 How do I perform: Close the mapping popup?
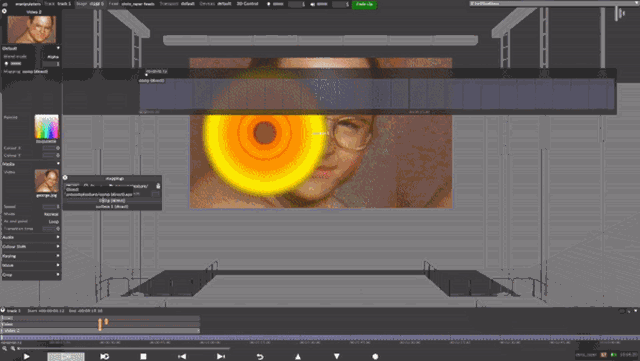(65, 178)
